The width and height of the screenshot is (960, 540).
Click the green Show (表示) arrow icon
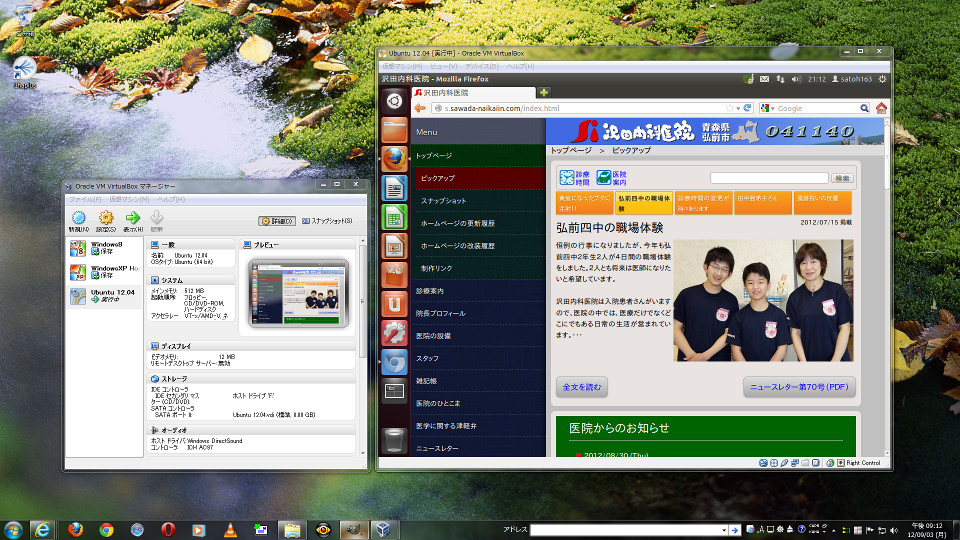[132, 218]
